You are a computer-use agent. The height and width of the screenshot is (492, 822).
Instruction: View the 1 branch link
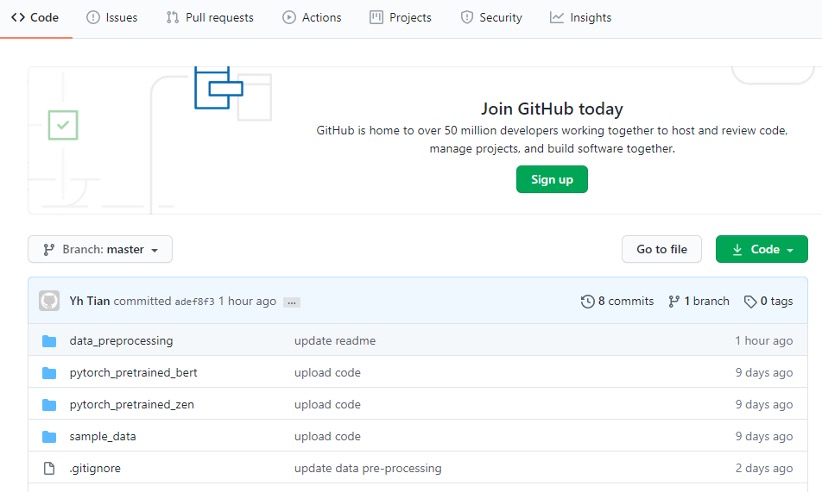point(699,301)
